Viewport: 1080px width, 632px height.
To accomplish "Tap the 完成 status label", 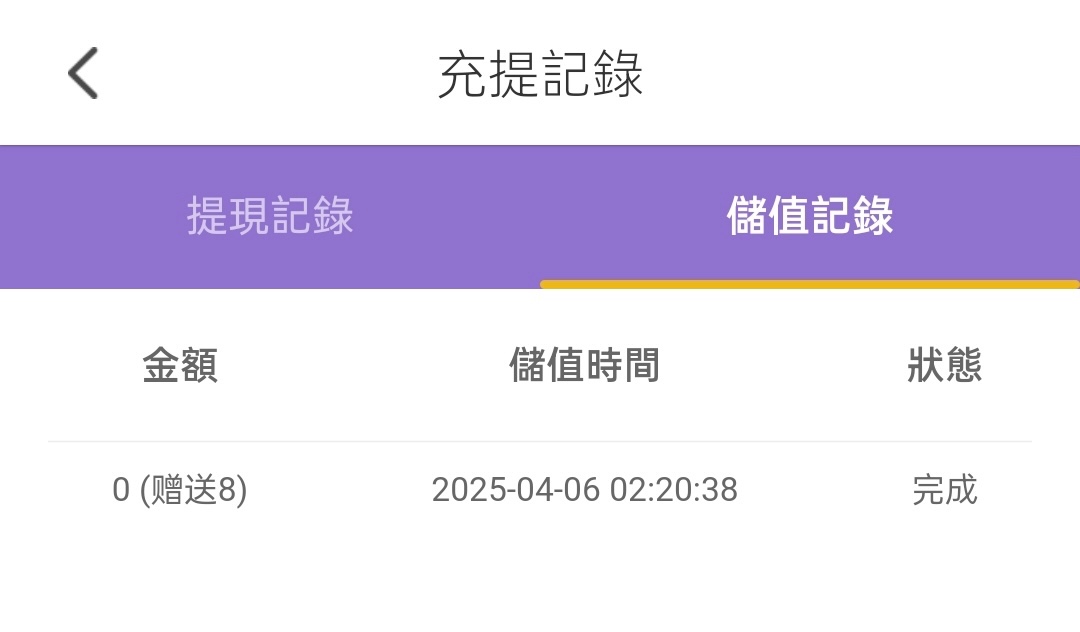I will tap(944, 490).
